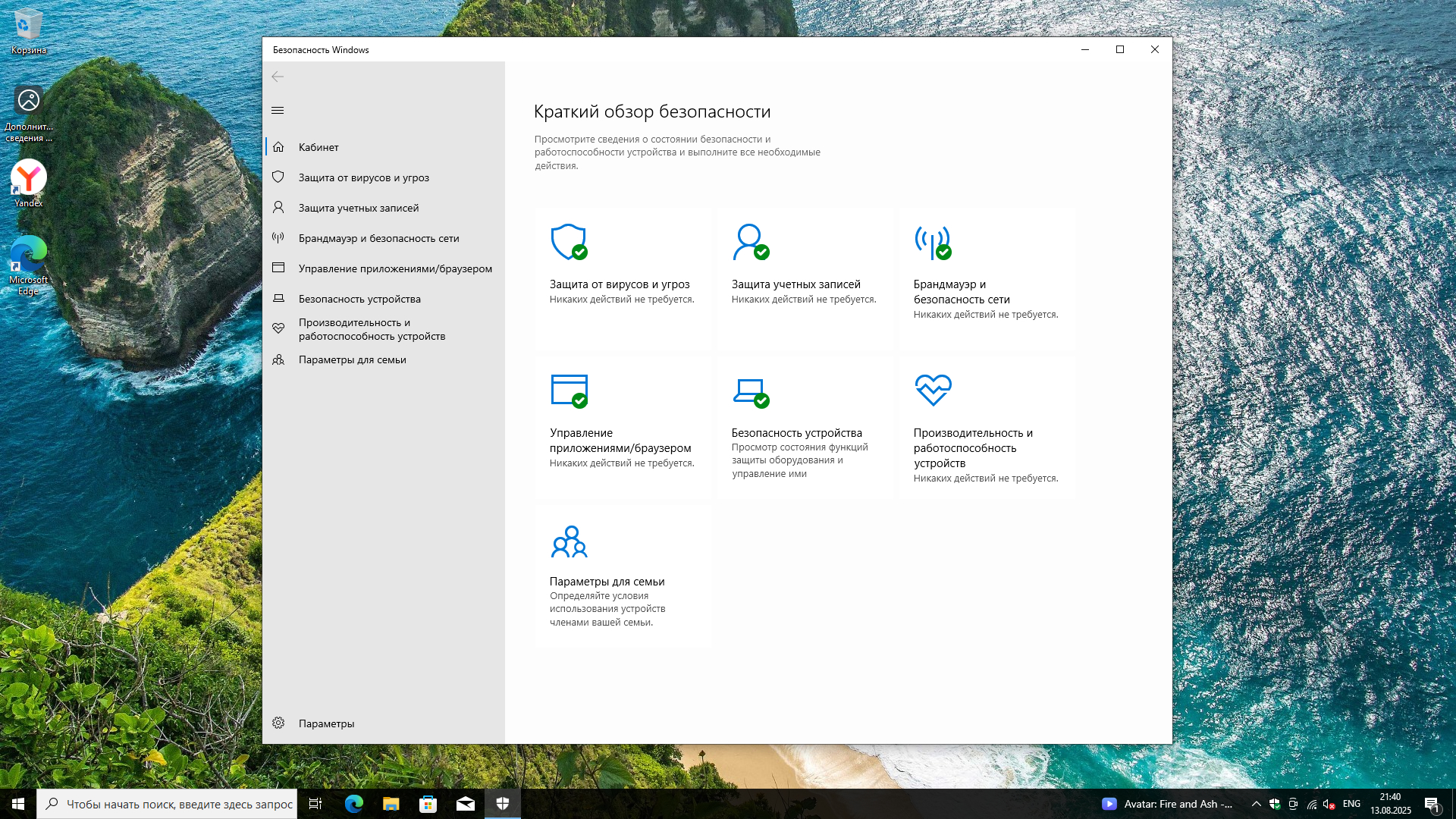Select Защита от вирусов и угроз in the sidebar
Screen dimensions: 1456x819
click(363, 177)
